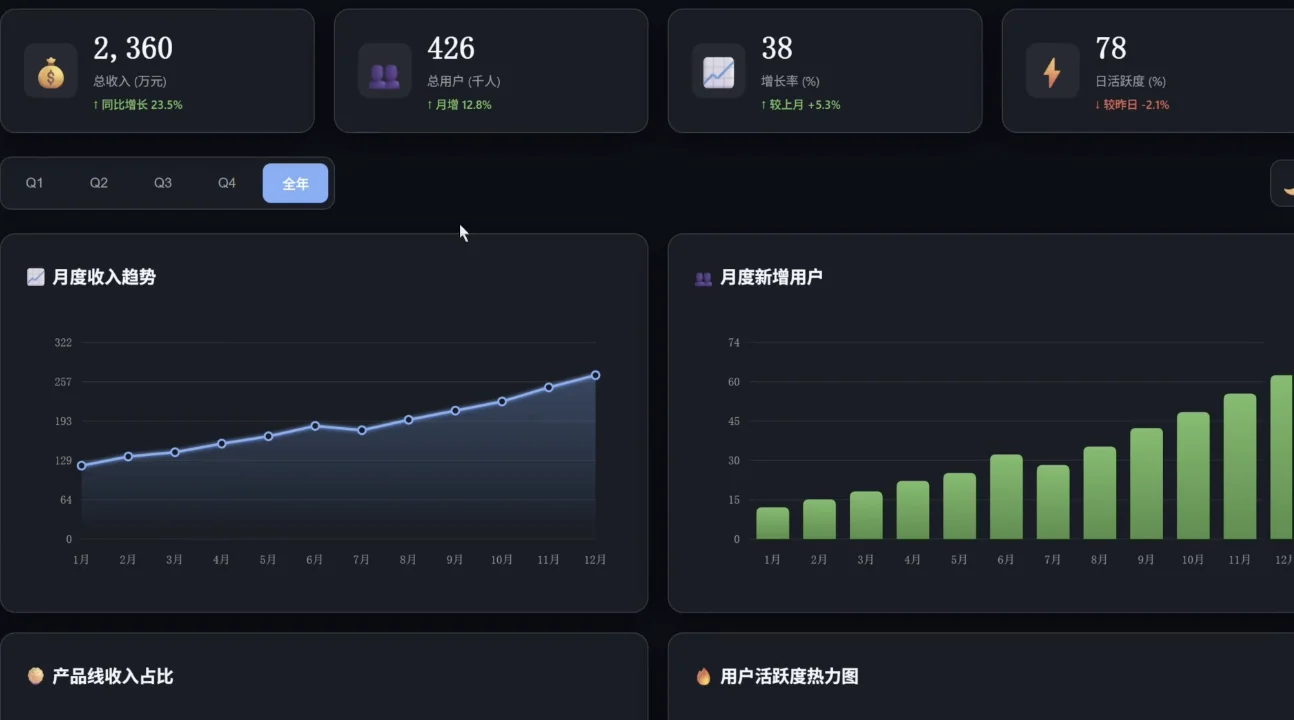
Task: Click the chart icon on 增长率 card
Action: pos(718,70)
